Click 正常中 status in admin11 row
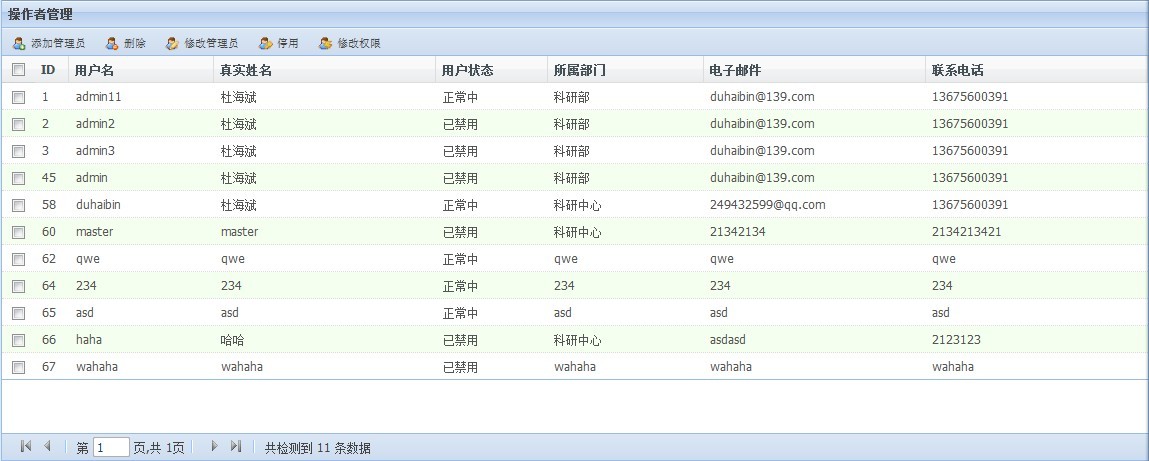 tap(460, 97)
